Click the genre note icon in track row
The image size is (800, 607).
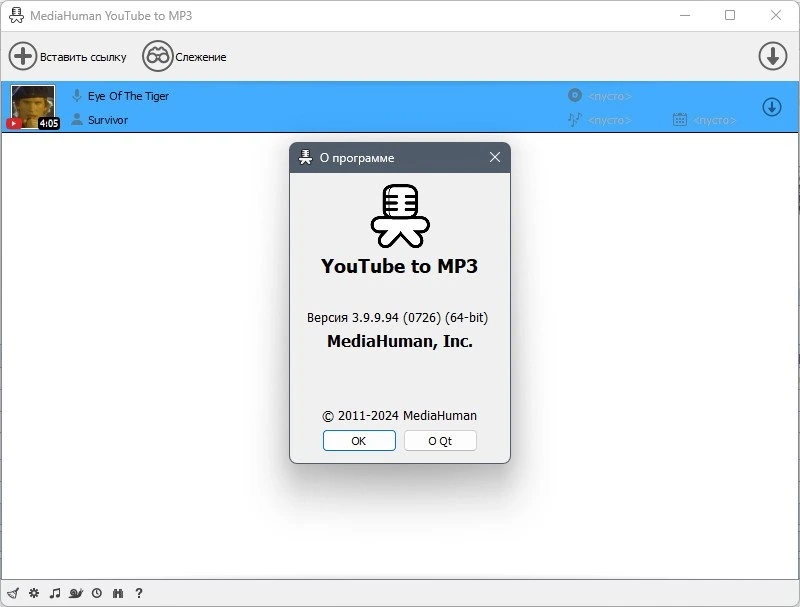[574, 119]
